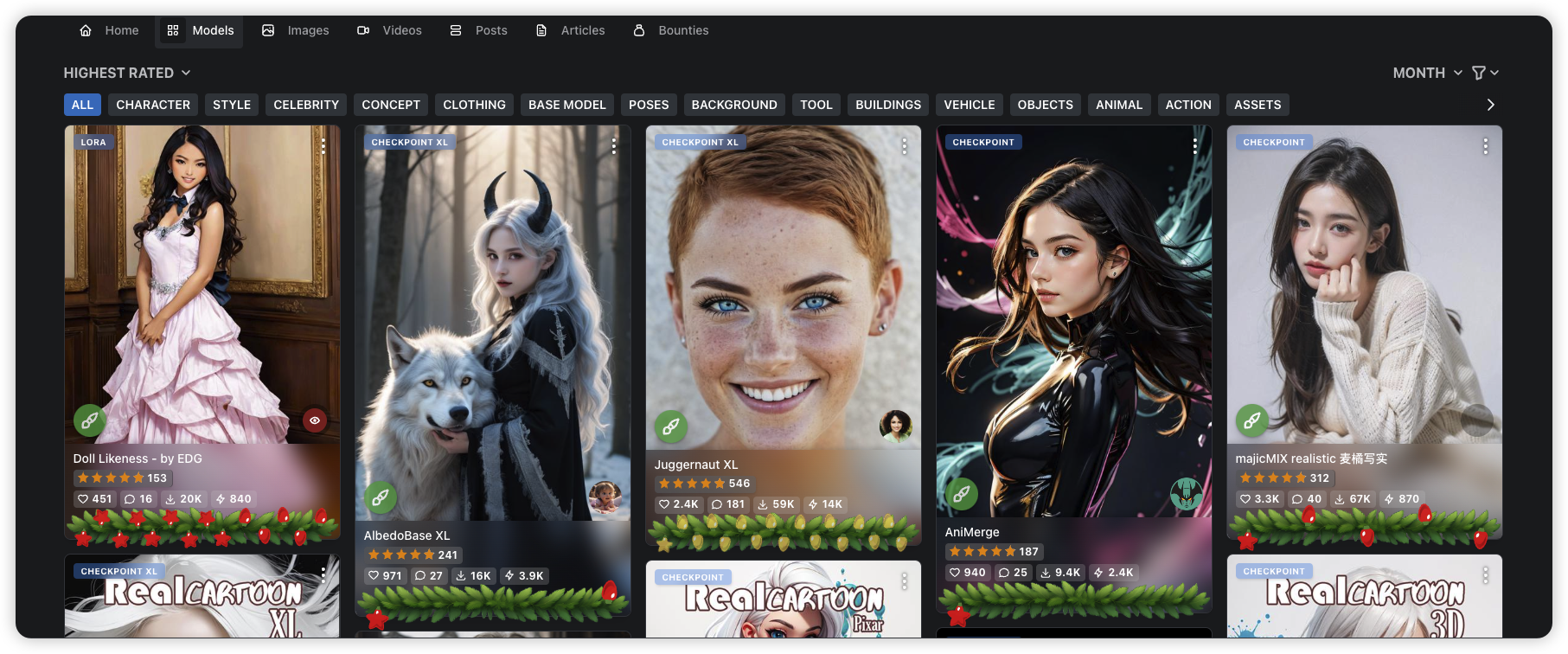Open the Month period dropdown
1568x654 pixels.
point(1427,73)
